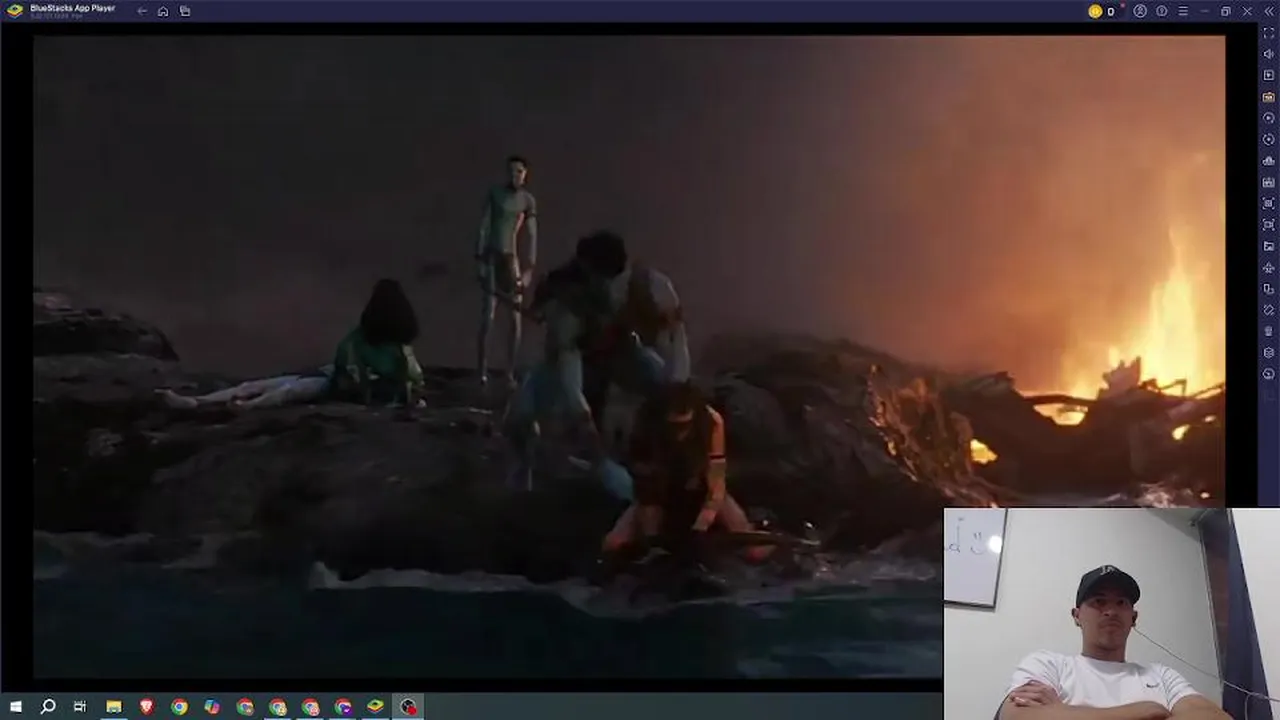Click the trash bin trim-memory sidebar icon
1280x720 pixels.
pyautogui.click(x=1269, y=331)
